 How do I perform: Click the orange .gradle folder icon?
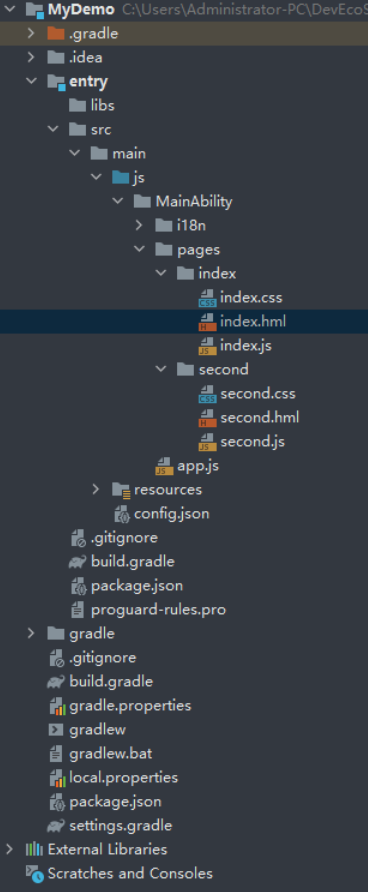click(x=56, y=34)
